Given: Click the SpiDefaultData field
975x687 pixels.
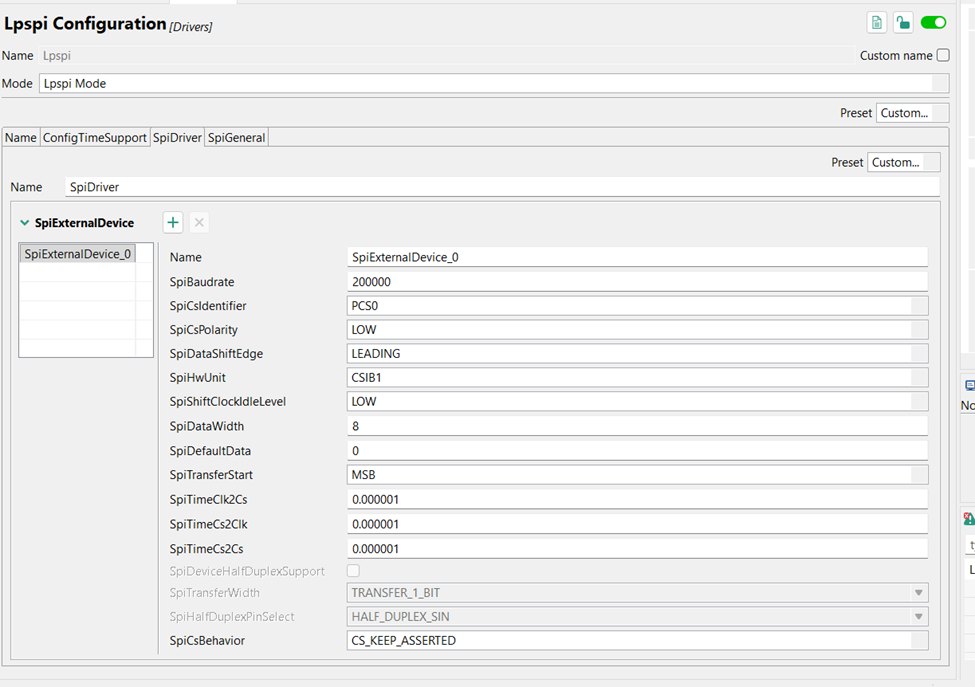Looking at the screenshot, I should [x=637, y=451].
